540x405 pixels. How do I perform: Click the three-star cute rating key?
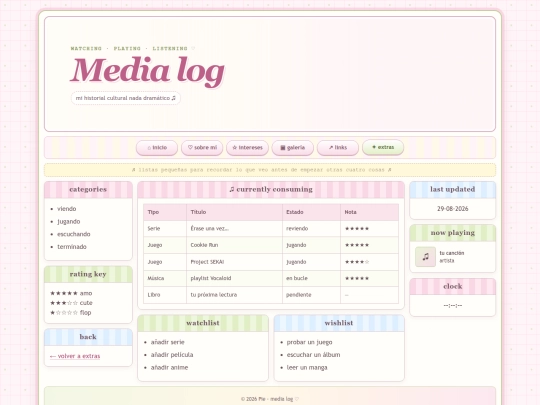[x=71, y=303]
